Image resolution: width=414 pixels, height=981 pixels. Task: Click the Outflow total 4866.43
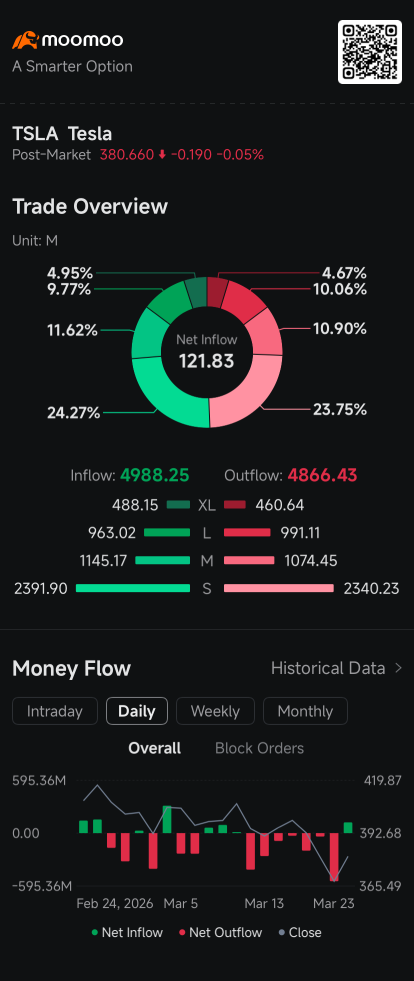pyautogui.click(x=322, y=475)
